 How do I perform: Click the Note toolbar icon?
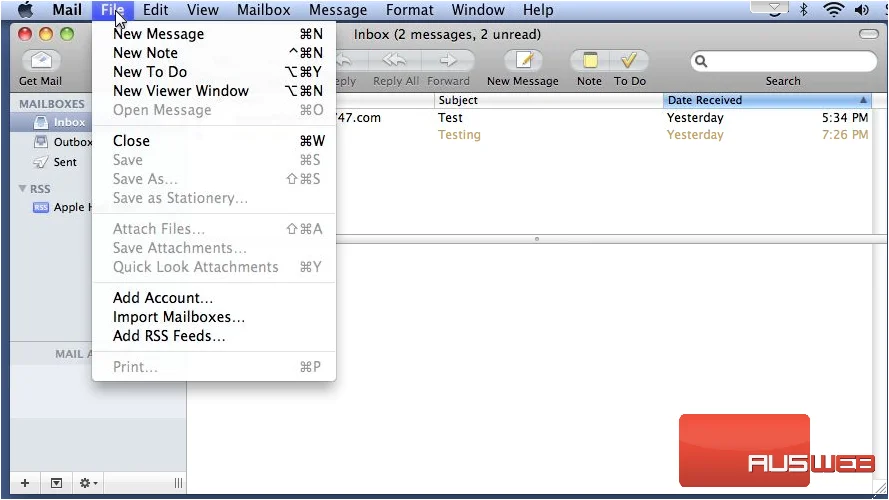pyautogui.click(x=590, y=60)
